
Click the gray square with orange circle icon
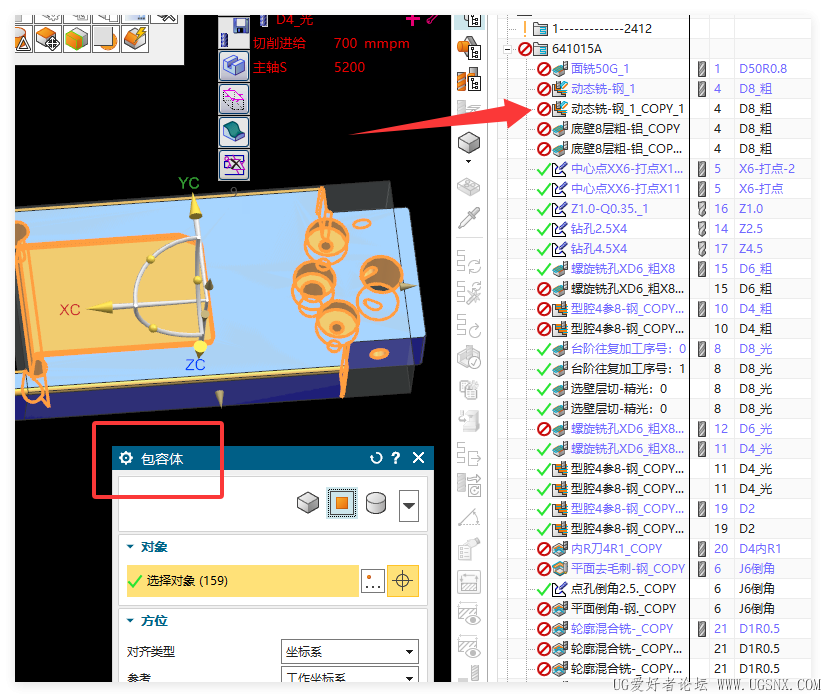105,39
